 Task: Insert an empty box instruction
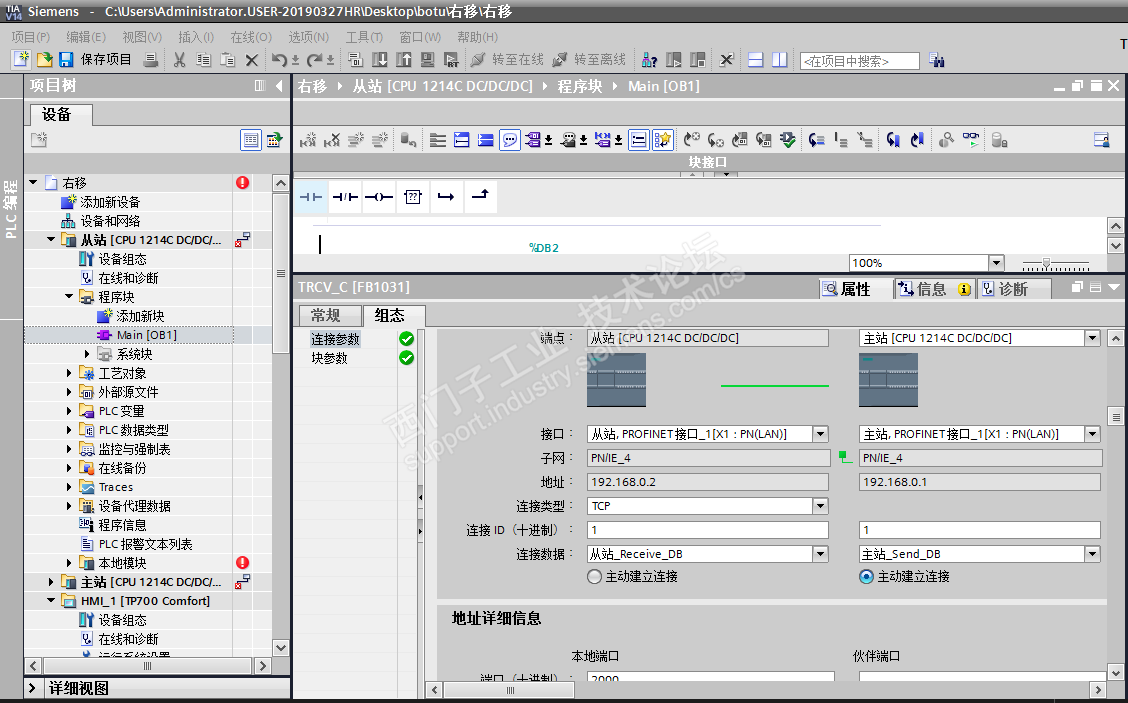[x=413, y=197]
